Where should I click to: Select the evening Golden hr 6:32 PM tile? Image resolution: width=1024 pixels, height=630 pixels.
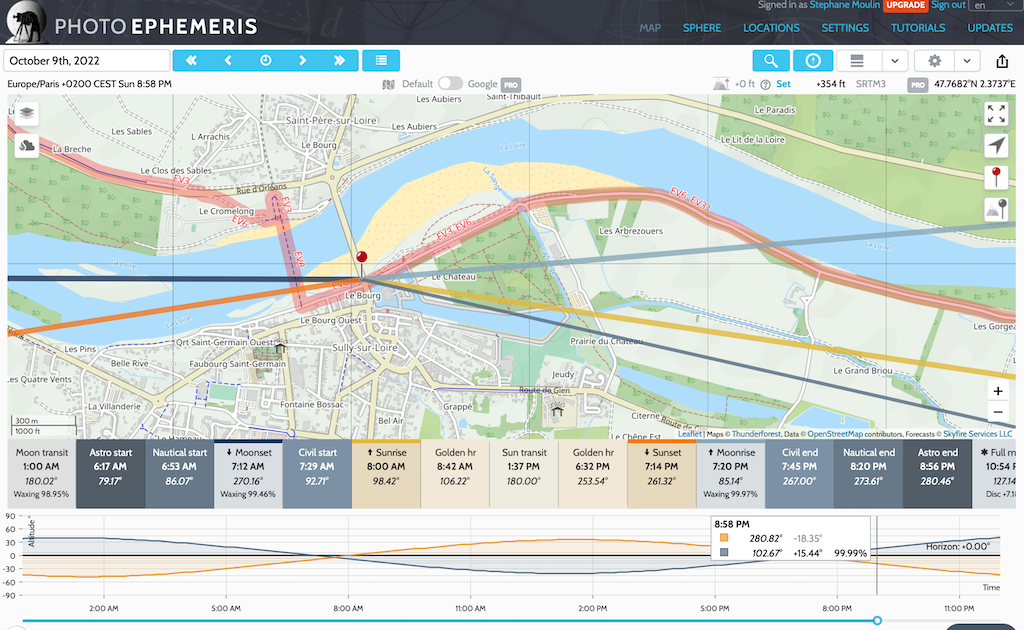tap(593, 474)
